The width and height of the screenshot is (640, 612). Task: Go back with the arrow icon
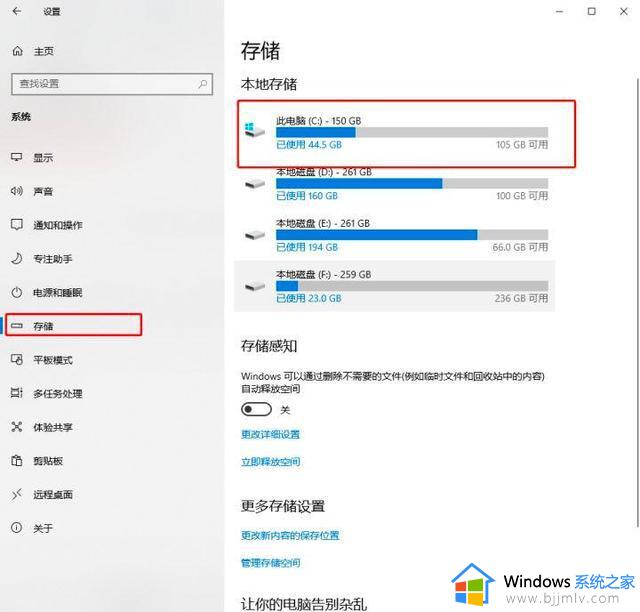coord(17,11)
